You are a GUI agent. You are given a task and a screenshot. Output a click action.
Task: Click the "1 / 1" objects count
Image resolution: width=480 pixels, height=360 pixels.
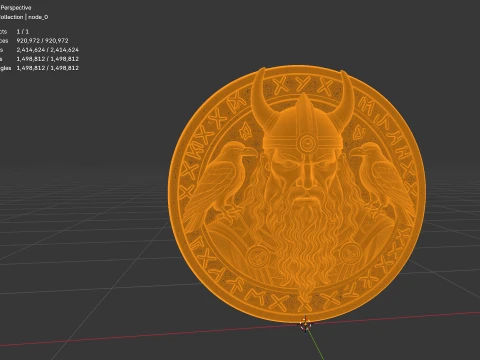pos(23,32)
